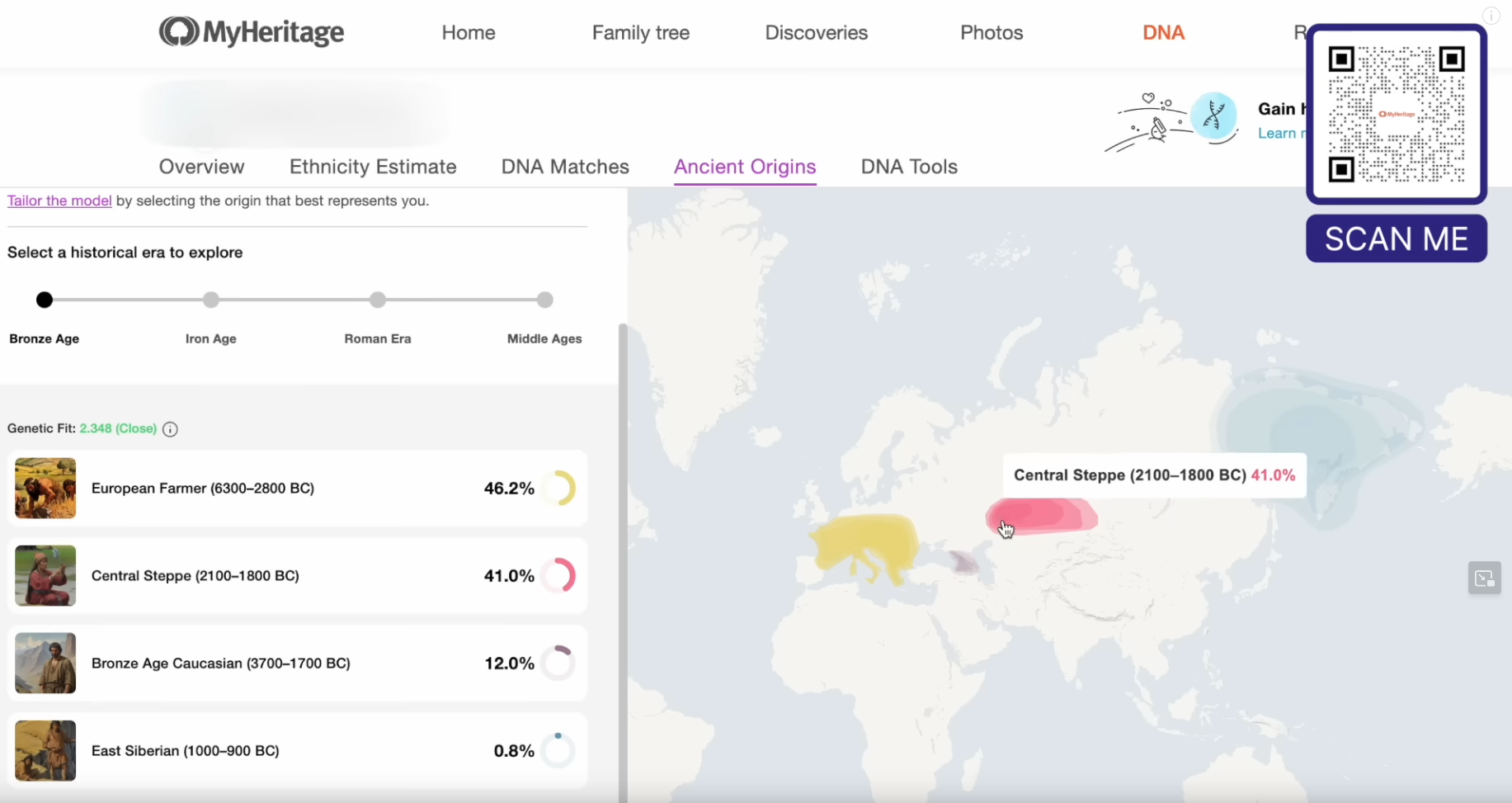Click the Genetic Fit info icon
Image resolution: width=1512 pixels, height=803 pixels.
(x=170, y=429)
